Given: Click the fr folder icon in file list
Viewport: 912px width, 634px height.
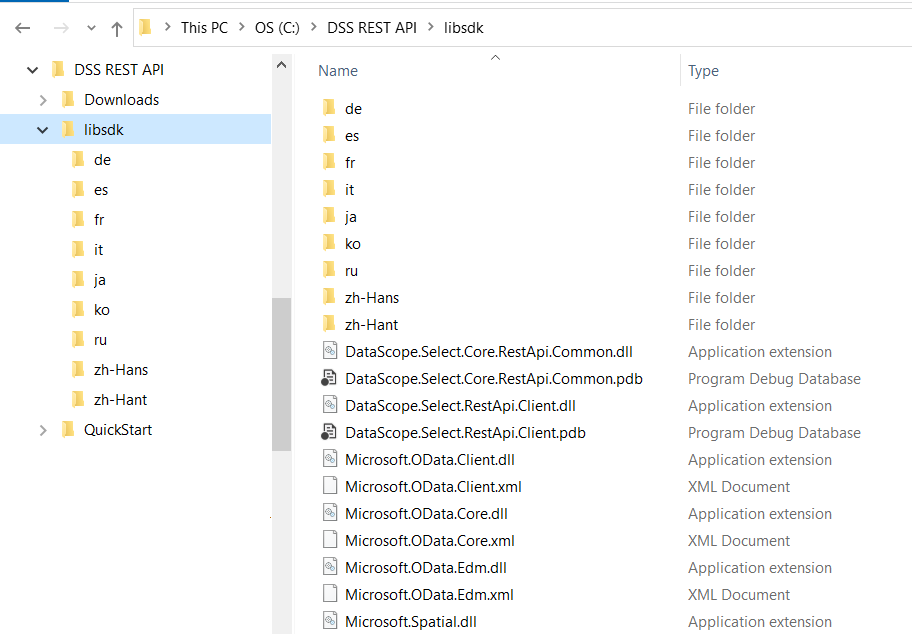Looking at the screenshot, I should pos(329,162).
